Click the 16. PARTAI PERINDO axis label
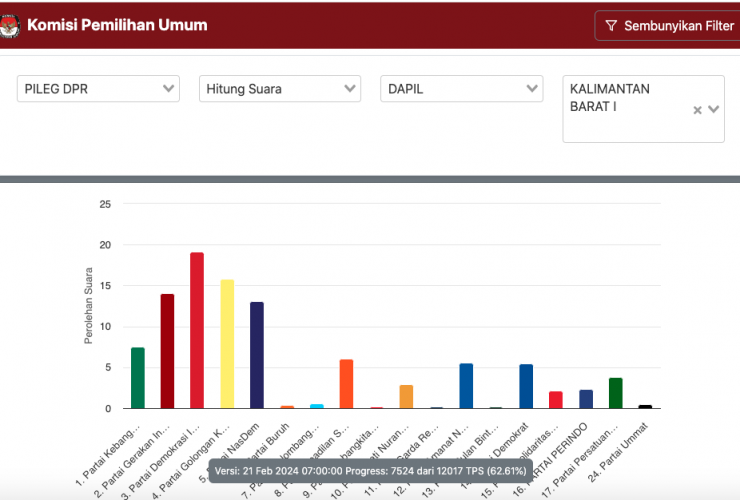The image size is (740, 500). 571,442
